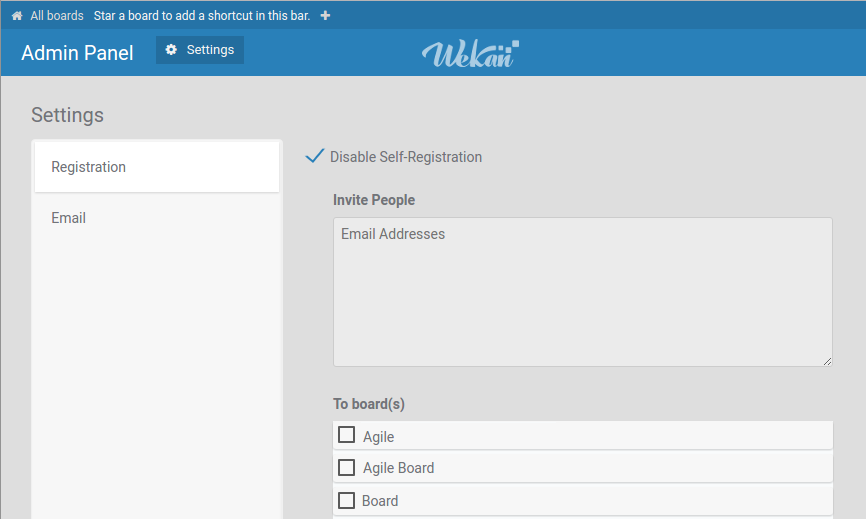Screen dimensions: 866x519
Task: Click the Disable Self-Registration label text
Action: (406, 157)
